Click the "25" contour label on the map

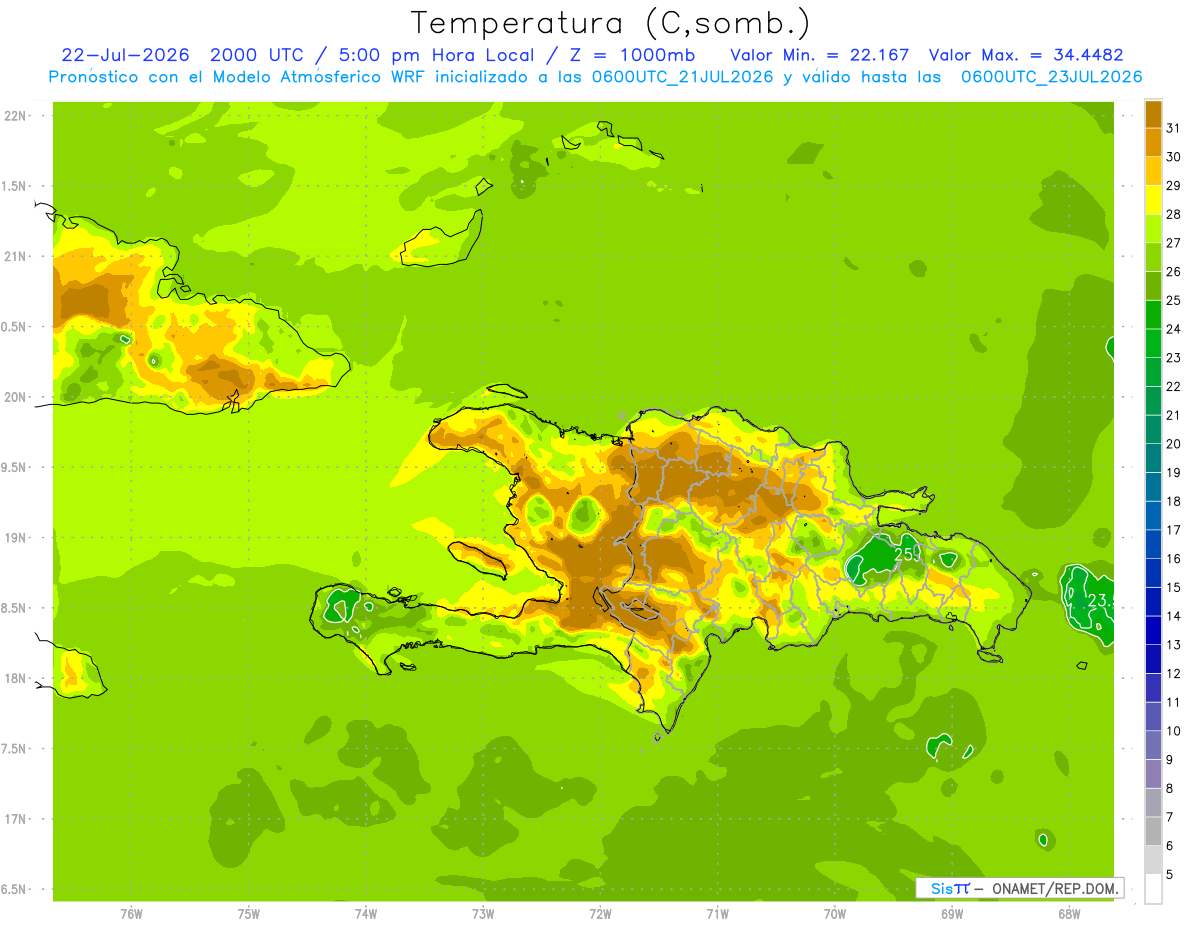click(x=905, y=553)
